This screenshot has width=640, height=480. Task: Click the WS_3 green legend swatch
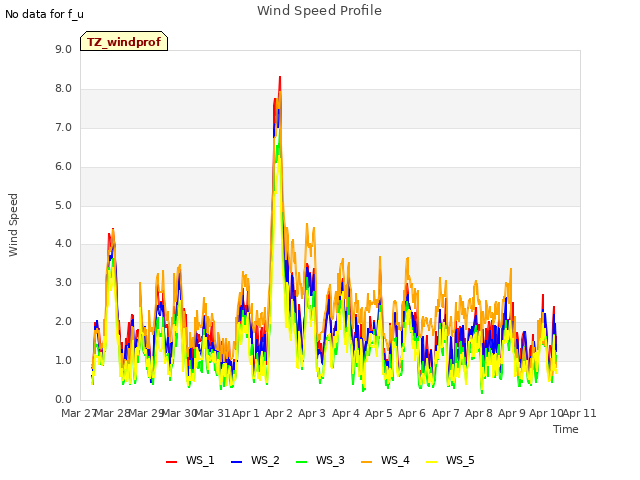(x=301, y=461)
